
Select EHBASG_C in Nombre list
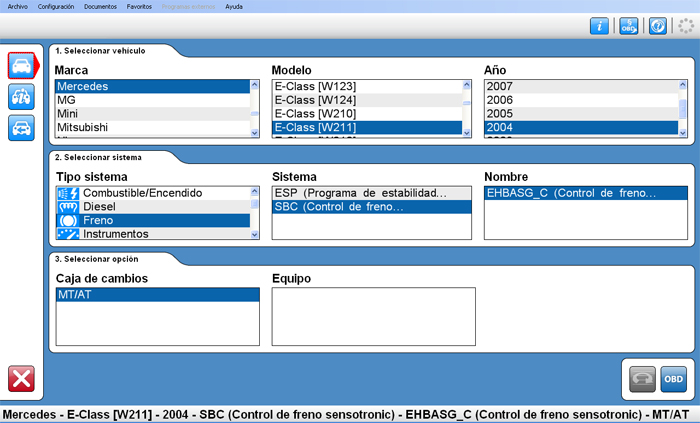(586, 193)
